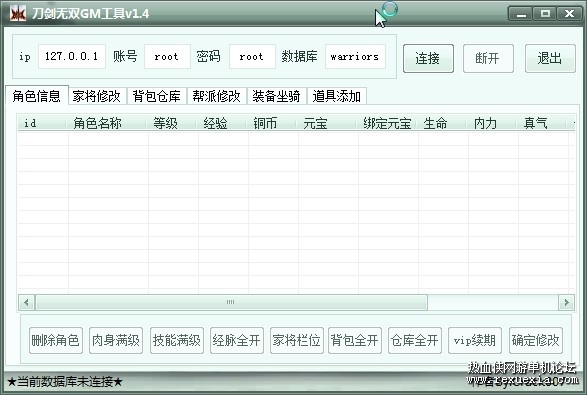Screen dimensions: 587x395
Task: Click the status text 当前数据库未连接
Action: point(65,382)
